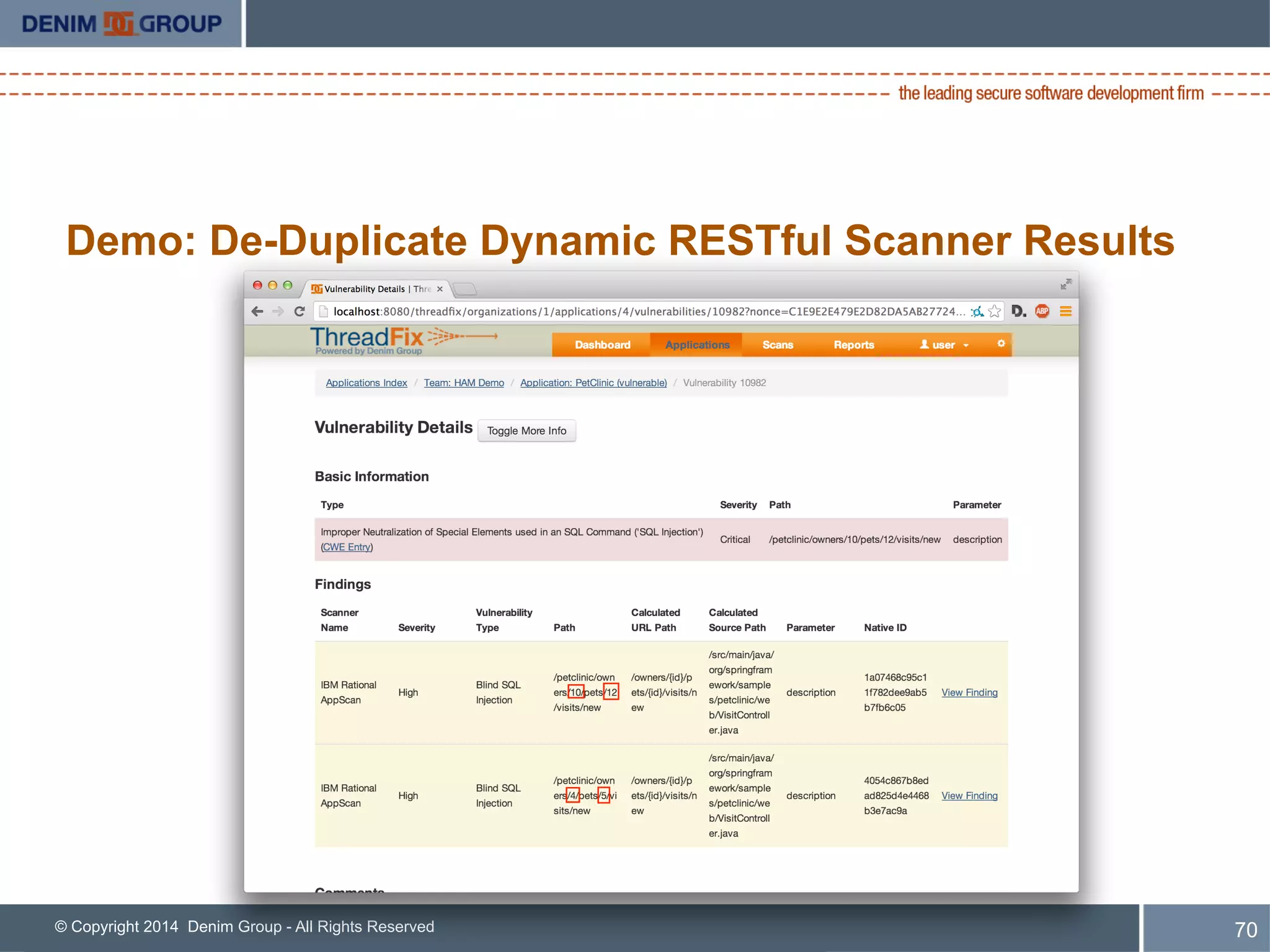Expand the user dropdown menu

[x=944, y=345]
